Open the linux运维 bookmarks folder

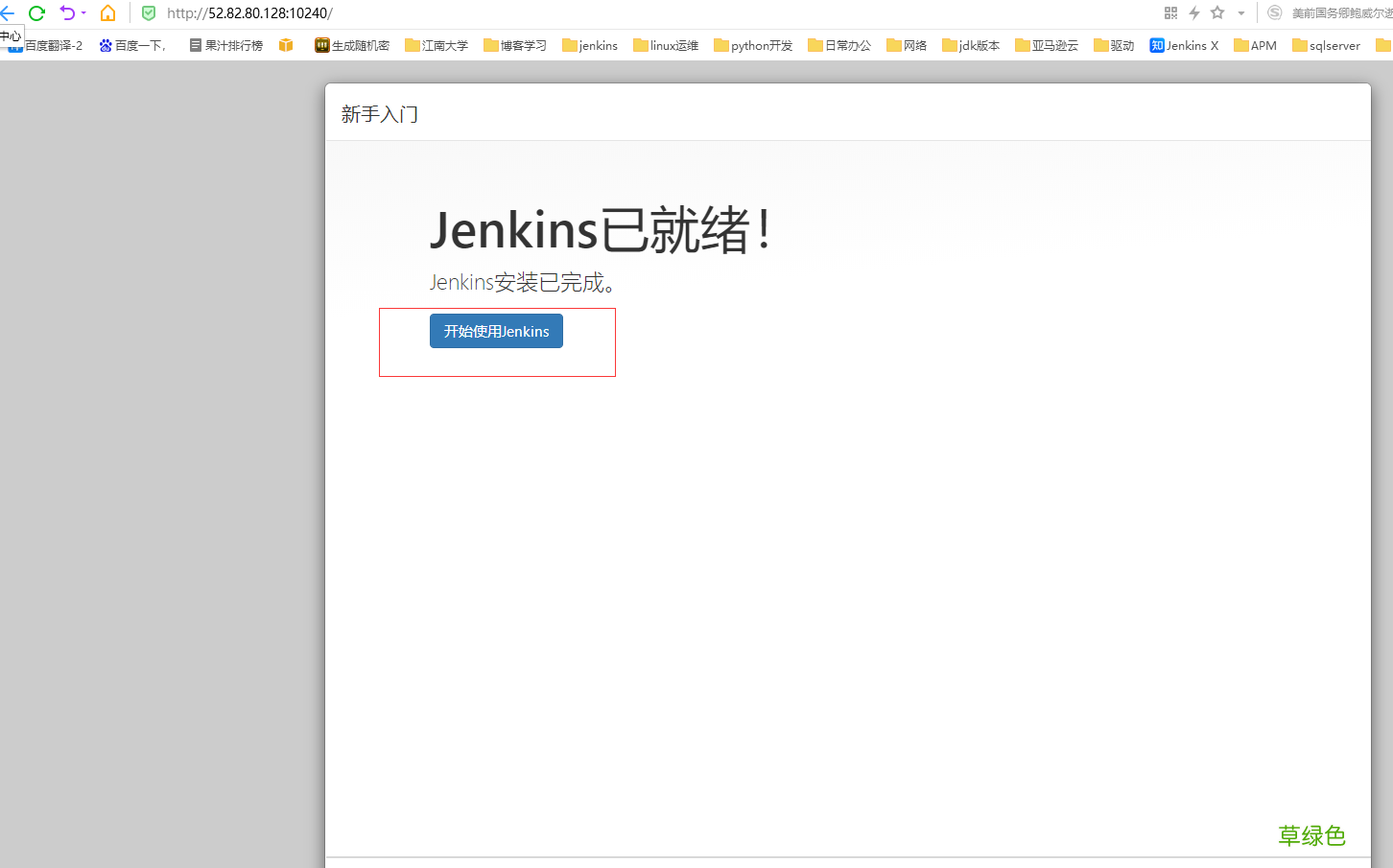point(665,44)
